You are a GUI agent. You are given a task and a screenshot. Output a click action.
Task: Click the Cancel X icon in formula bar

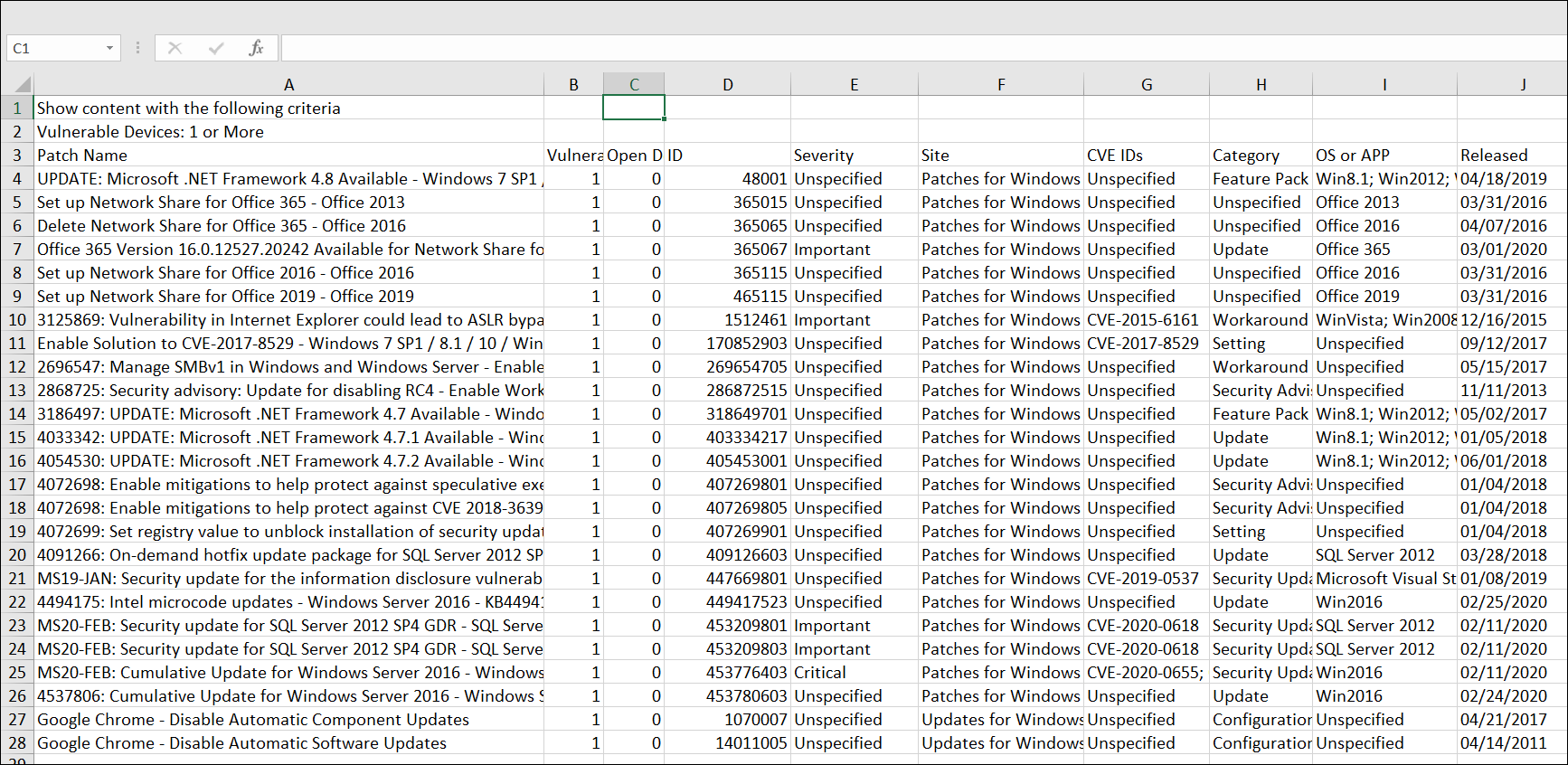(175, 48)
